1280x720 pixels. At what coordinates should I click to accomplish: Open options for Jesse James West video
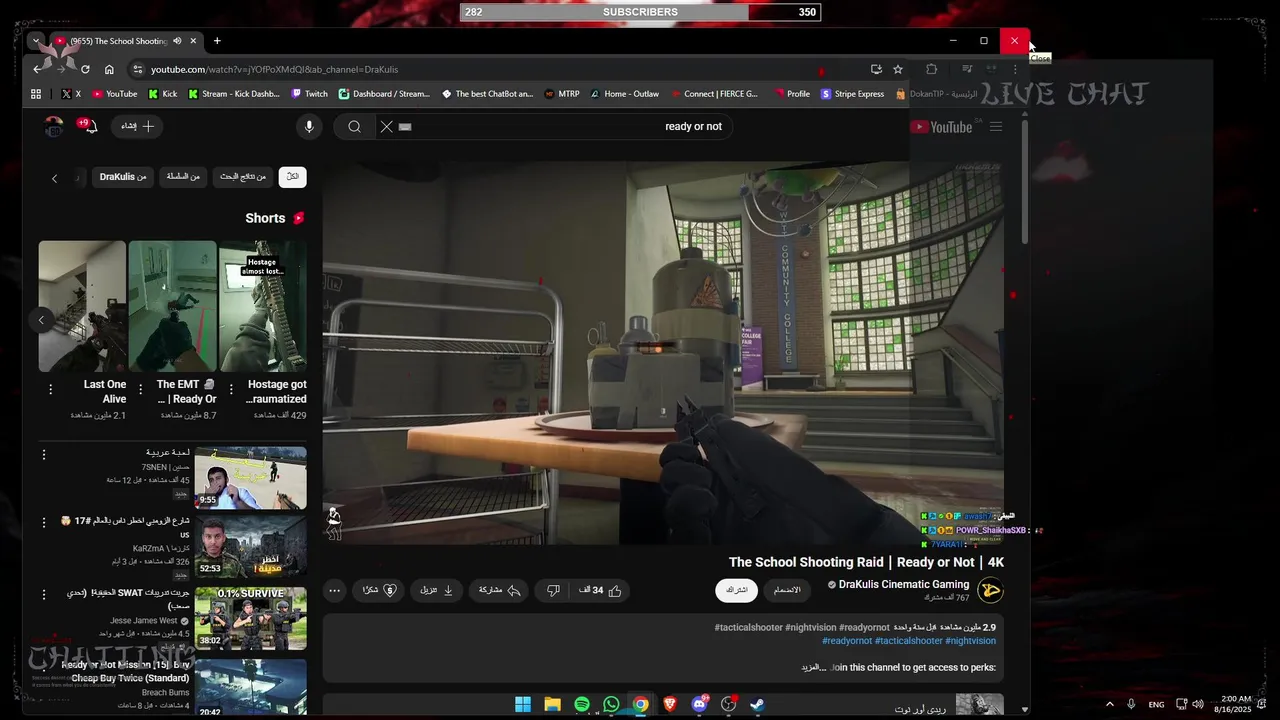click(x=44, y=594)
